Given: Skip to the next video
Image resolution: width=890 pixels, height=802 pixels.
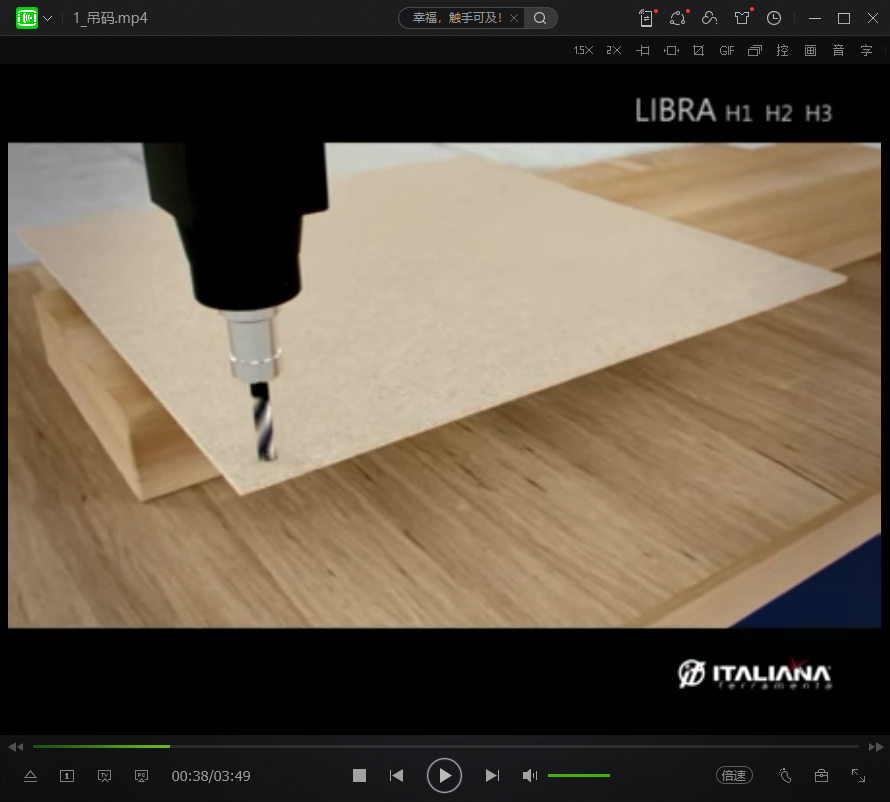Looking at the screenshot, I should pos(492,775).
